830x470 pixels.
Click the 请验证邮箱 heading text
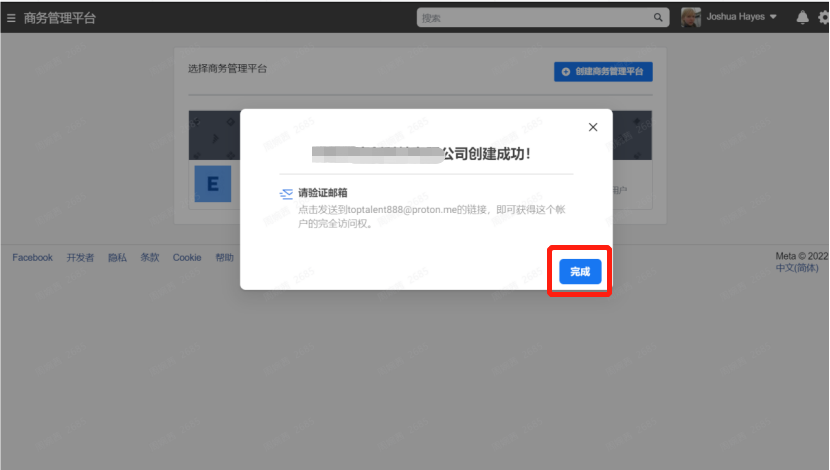(323, 193)
